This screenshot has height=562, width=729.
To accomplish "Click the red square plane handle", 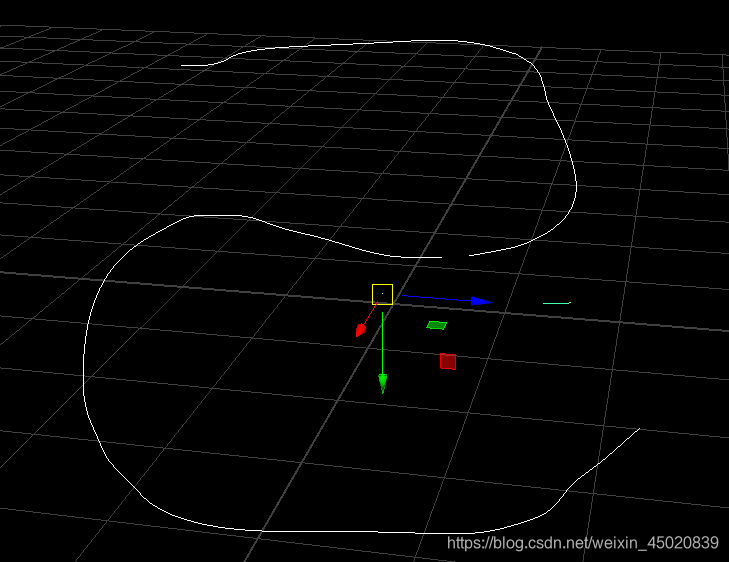I will point(448,361).
